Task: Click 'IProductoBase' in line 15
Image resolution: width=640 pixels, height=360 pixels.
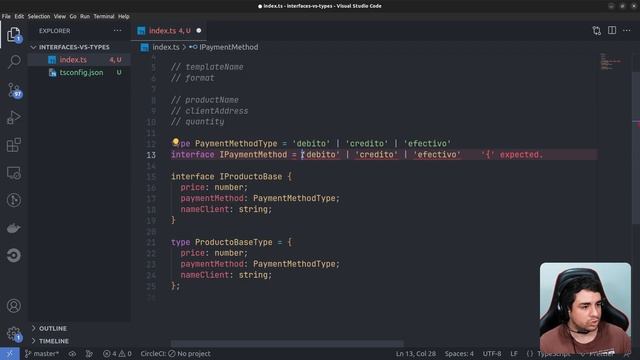Action: pyautogui.click(x=251, y=177)
